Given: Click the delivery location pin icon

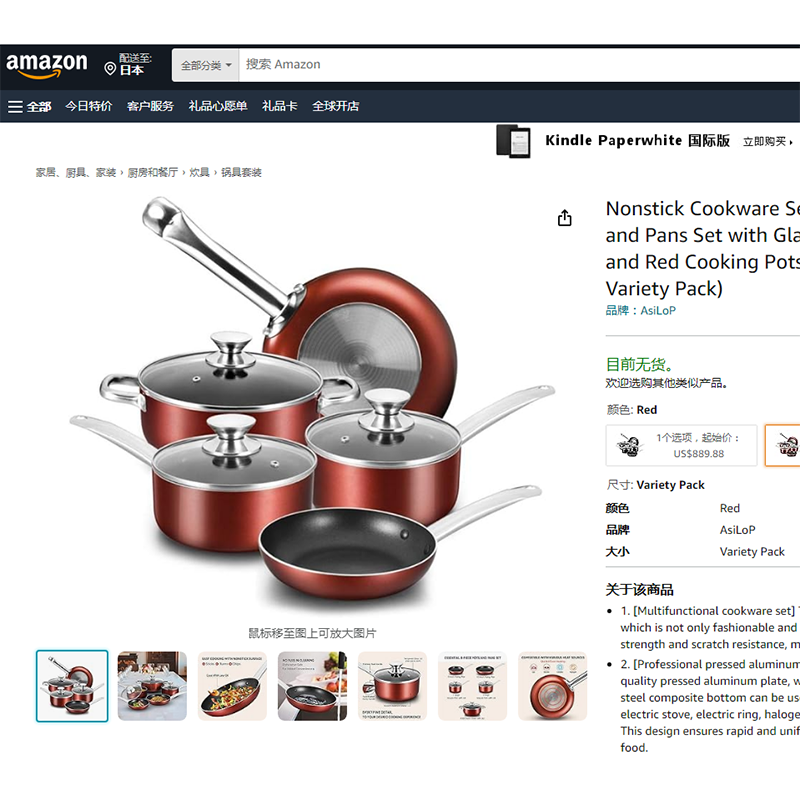Looking at the screenshot, I should 110,68.
